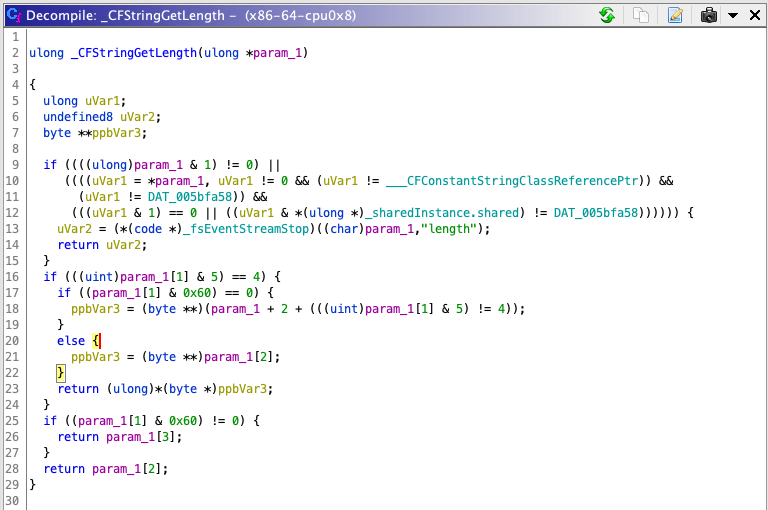Click the "length" string literal
This screenshot has height=510, width=768.
[462, 229]
